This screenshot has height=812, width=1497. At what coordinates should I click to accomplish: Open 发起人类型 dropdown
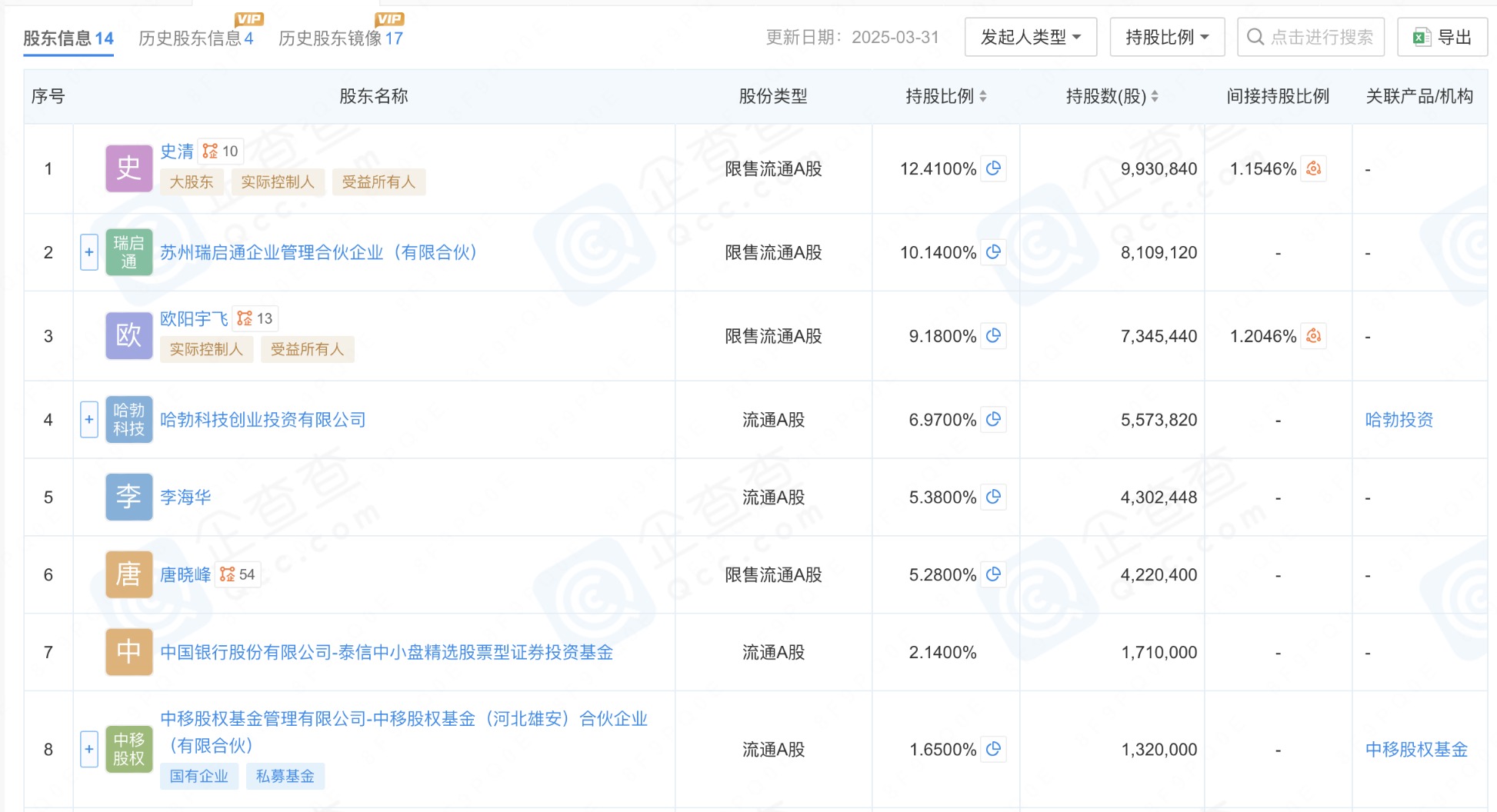1031,37
